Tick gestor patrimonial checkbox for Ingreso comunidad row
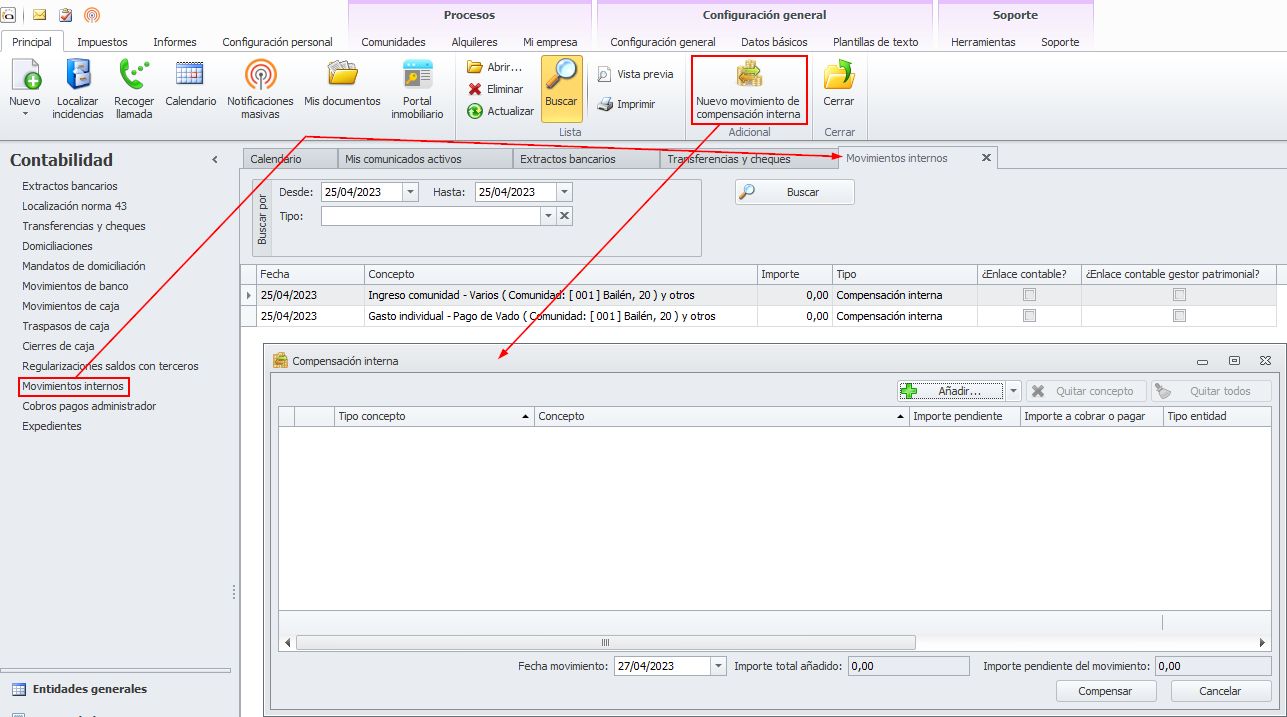Image resolution: width=1287 pixels, height=717 pixels. coord(1179,295)
